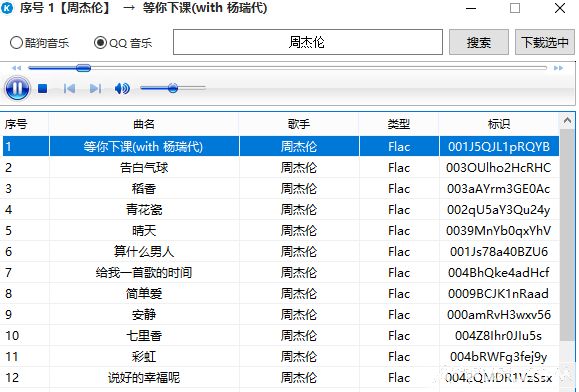This screenshot has width=579, height=392.
Task: Click the scrollbar up arrow
Action: click(x=568, y=120)
